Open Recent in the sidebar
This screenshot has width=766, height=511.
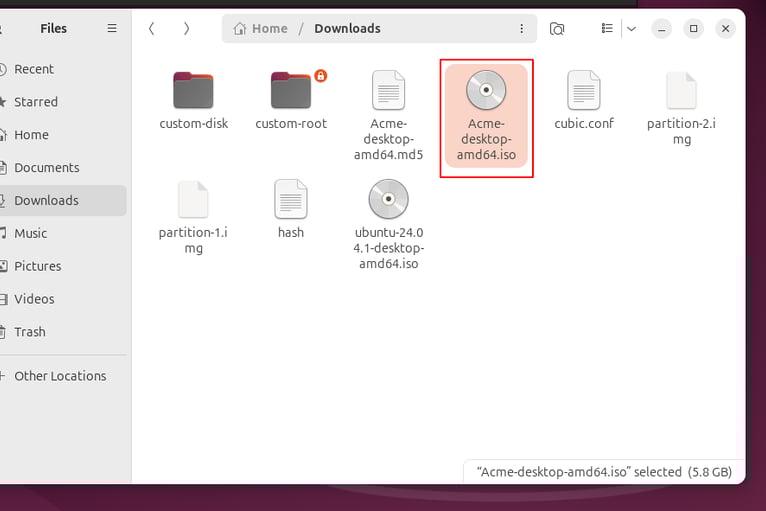(61, 69)
